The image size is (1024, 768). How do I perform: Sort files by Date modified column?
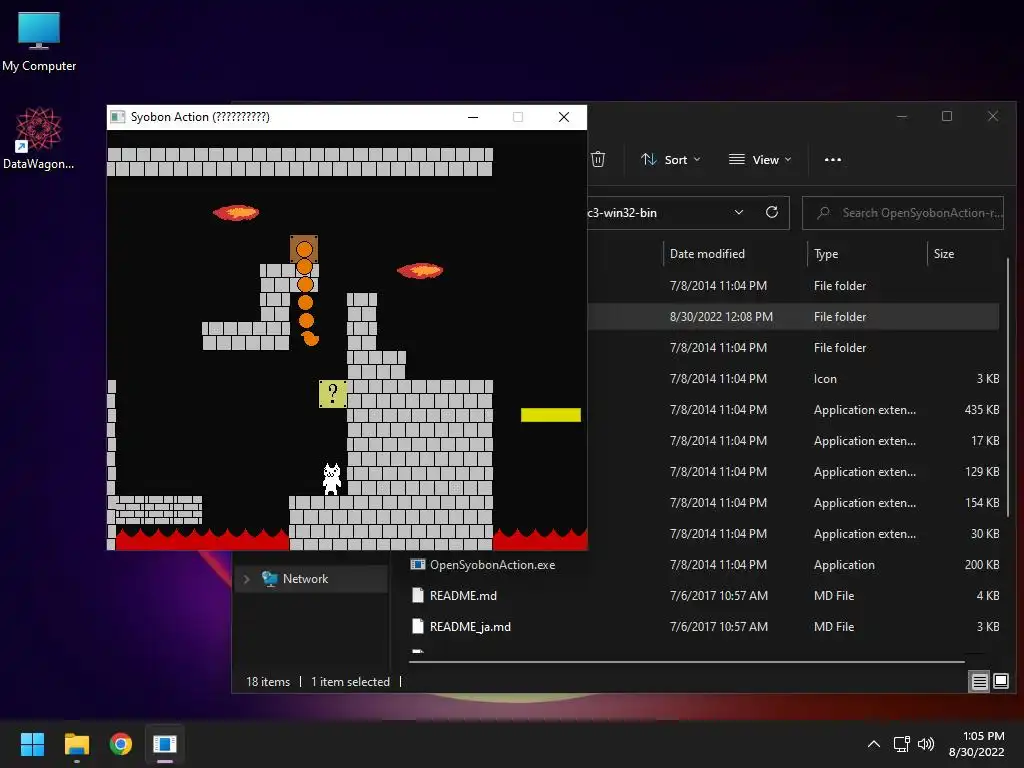[707, 254]
